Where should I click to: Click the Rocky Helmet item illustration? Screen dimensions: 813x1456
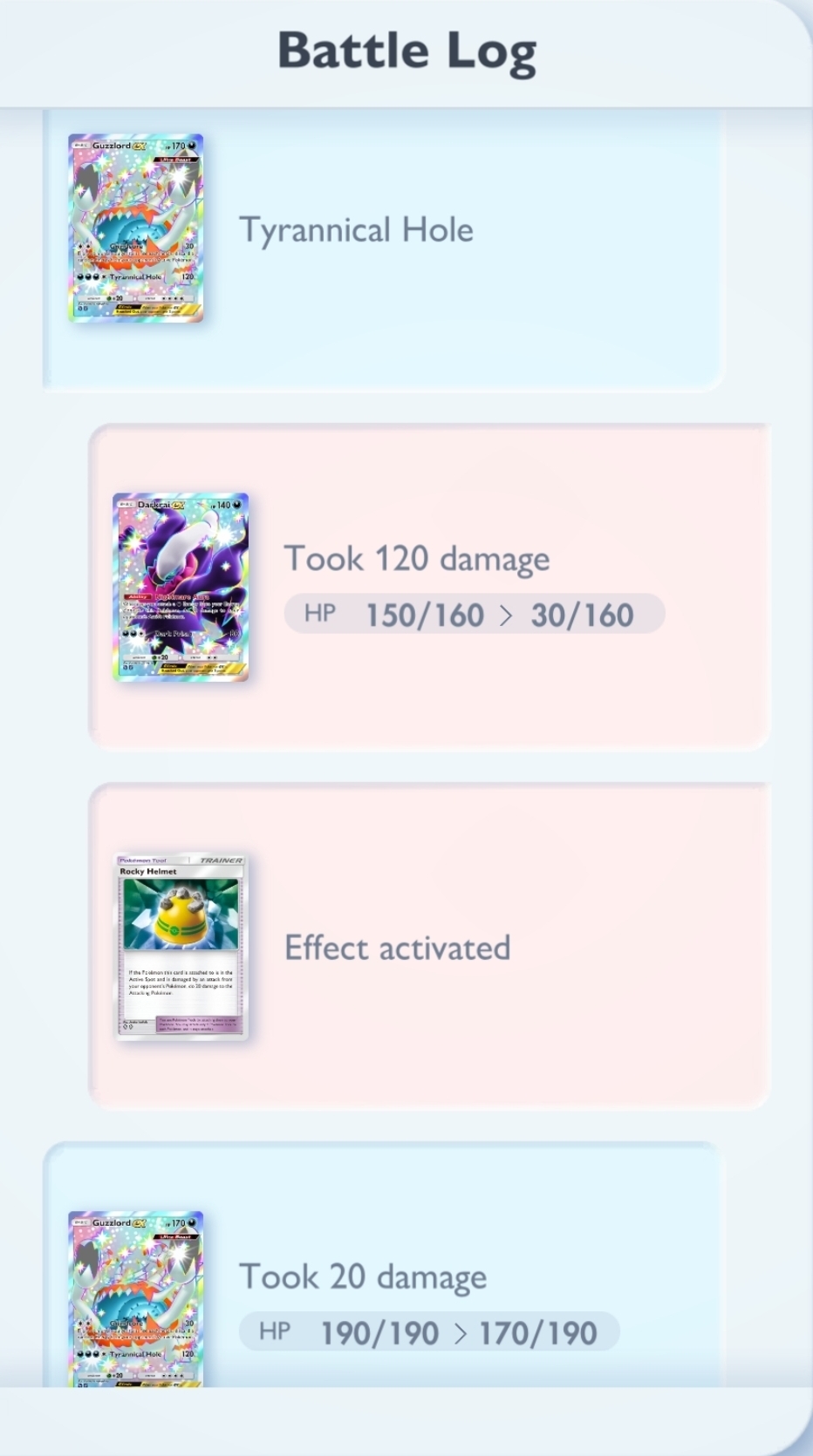(x=181, y=914)
